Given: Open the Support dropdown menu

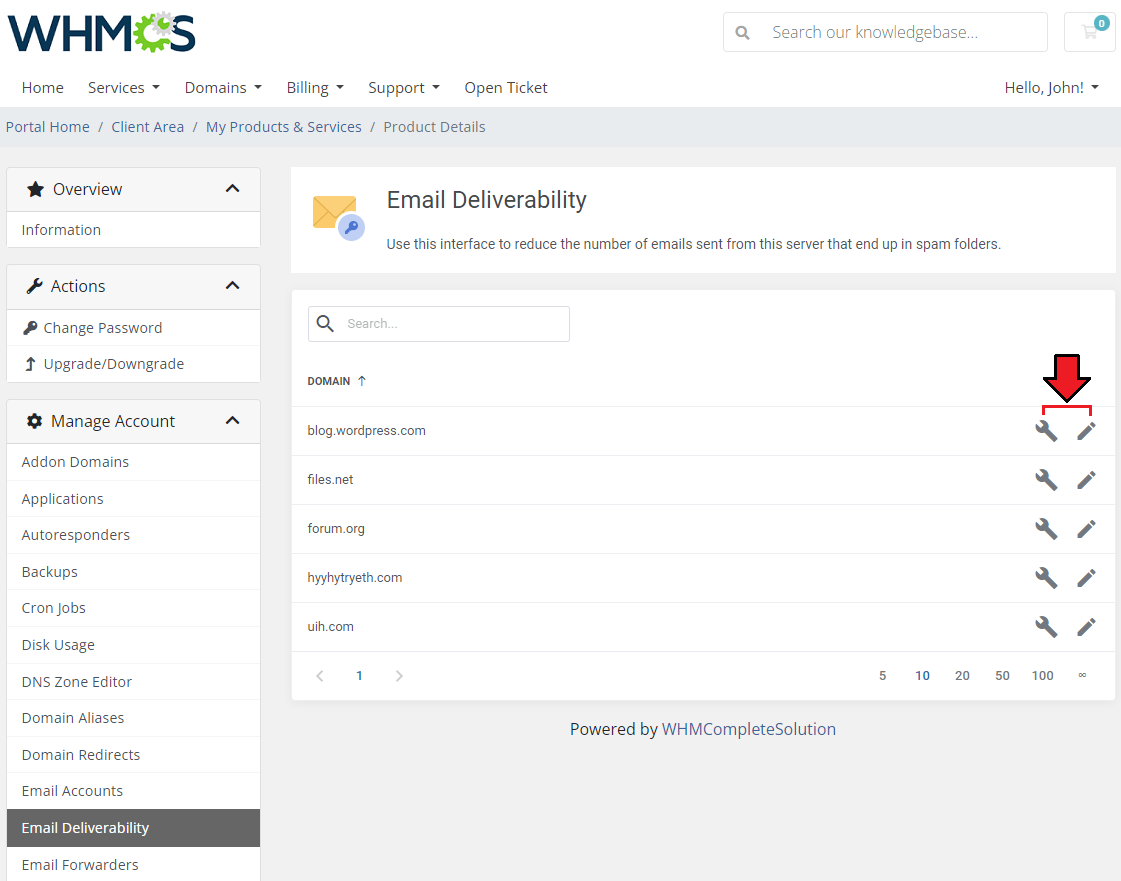Looking at the screenshot, I should 404,87.
